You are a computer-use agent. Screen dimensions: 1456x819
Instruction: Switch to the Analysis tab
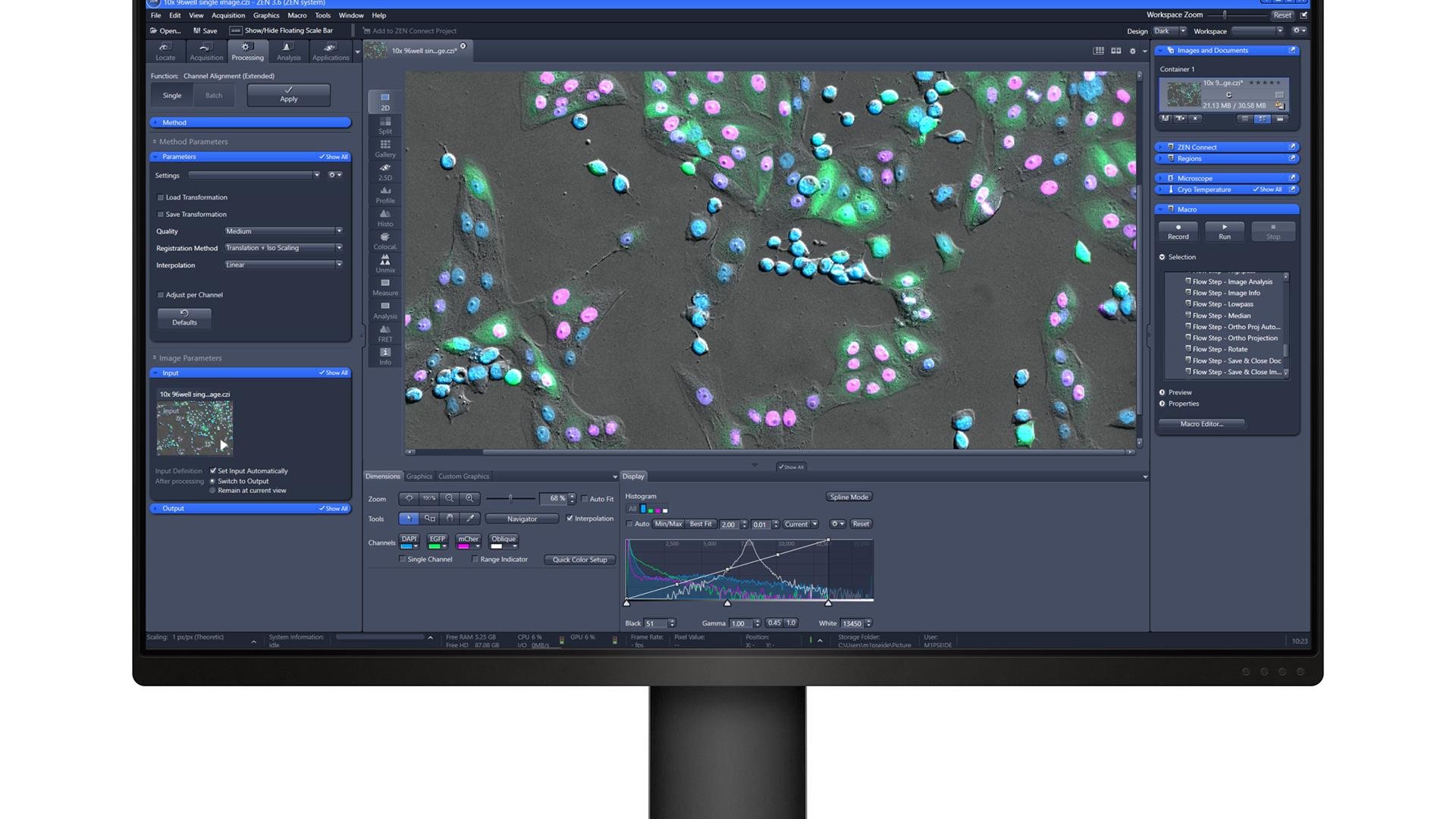click(288, 51)
